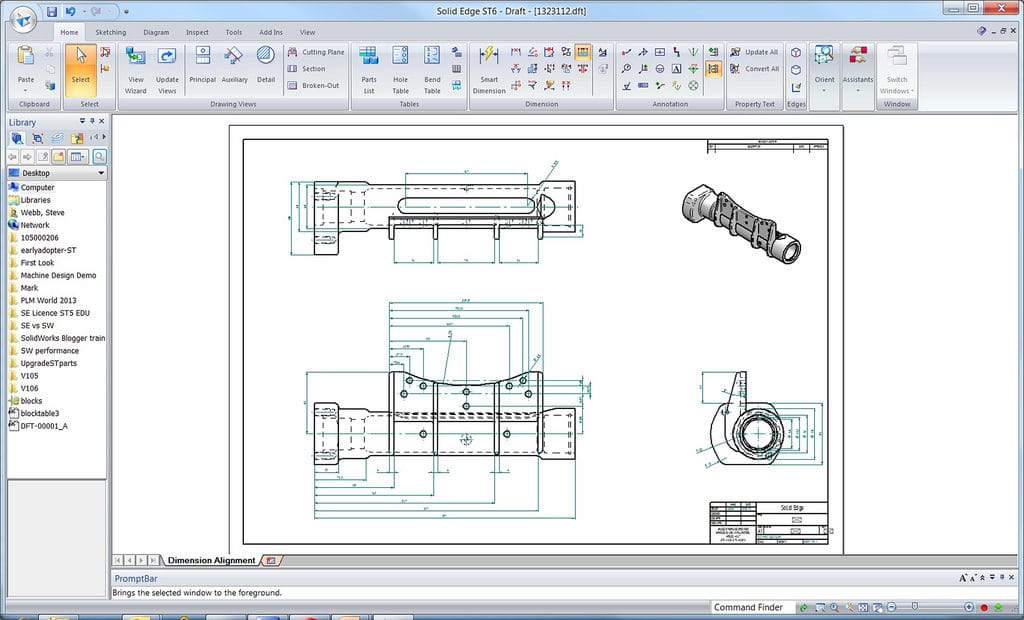This screenshot has height=620, width=1024.
Task: Open the View ribbon tab
Action: coord(307,31)
